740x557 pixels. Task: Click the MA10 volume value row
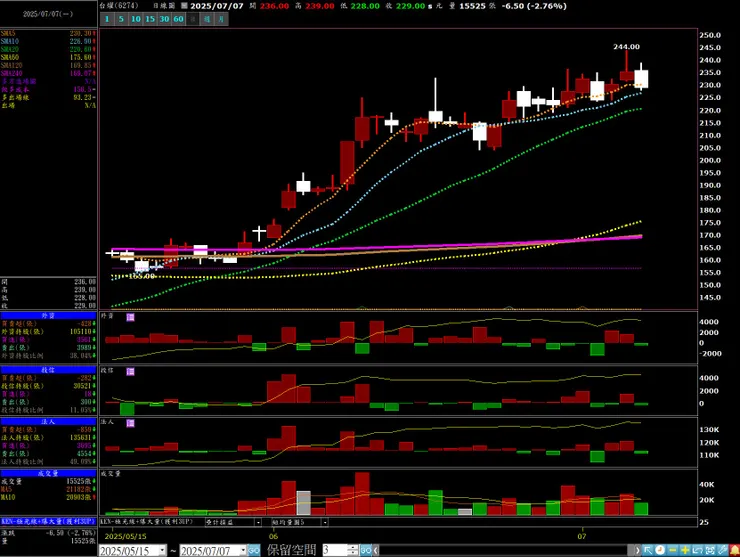pyautogui.click(x=48, y=498)
